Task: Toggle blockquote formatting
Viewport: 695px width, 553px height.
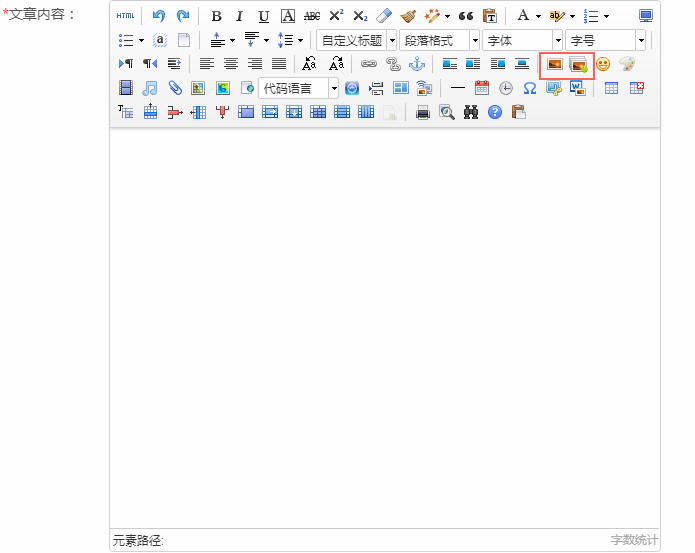Action: pyautogui.click(x=466, y=16)
